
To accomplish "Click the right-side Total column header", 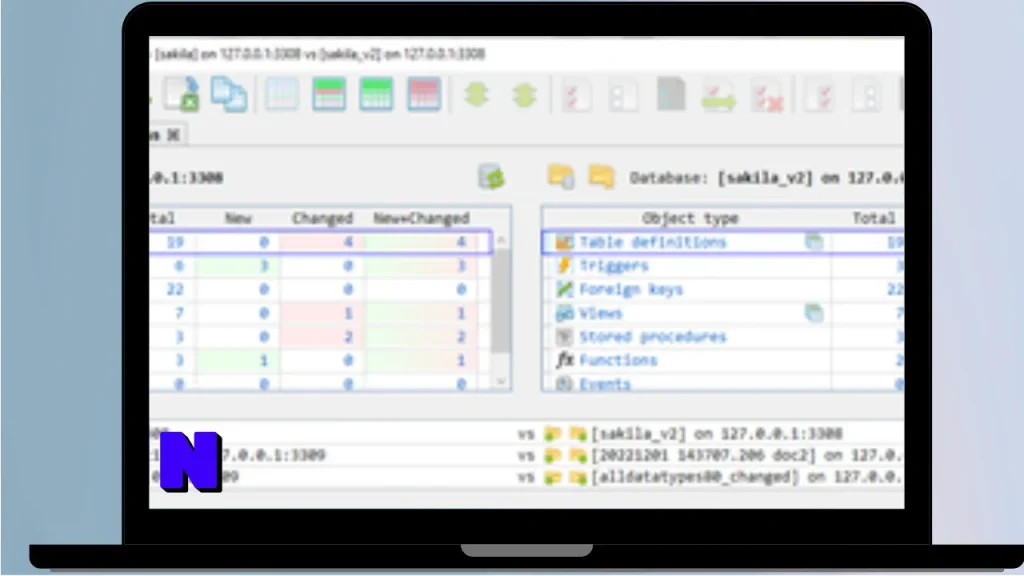I will (x=874, y=218).
